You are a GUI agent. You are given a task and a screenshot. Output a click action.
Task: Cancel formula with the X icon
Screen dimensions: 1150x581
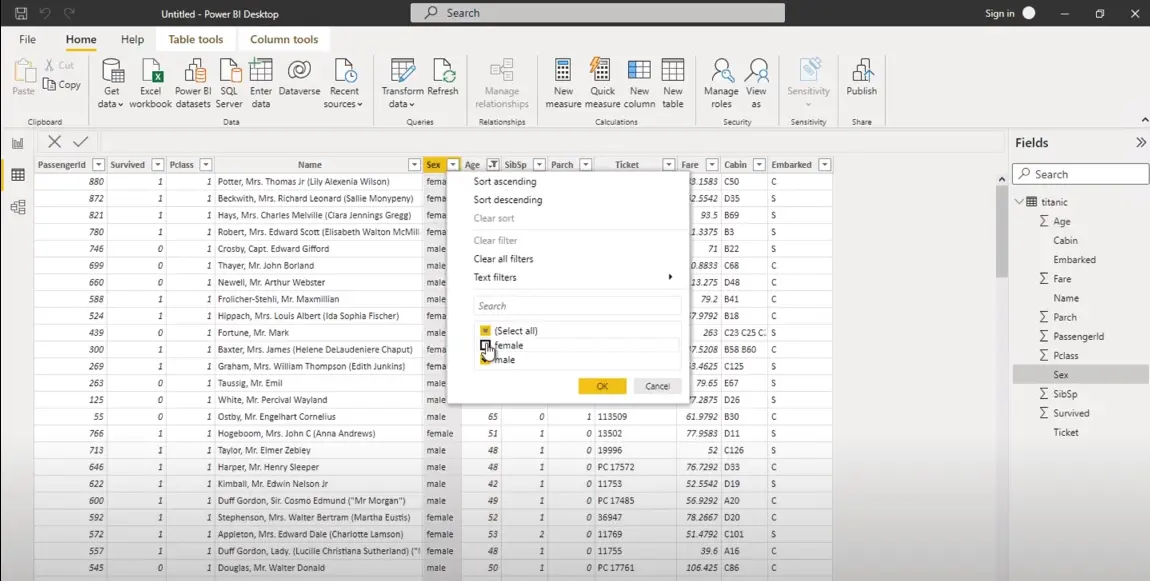pos(54,142)
